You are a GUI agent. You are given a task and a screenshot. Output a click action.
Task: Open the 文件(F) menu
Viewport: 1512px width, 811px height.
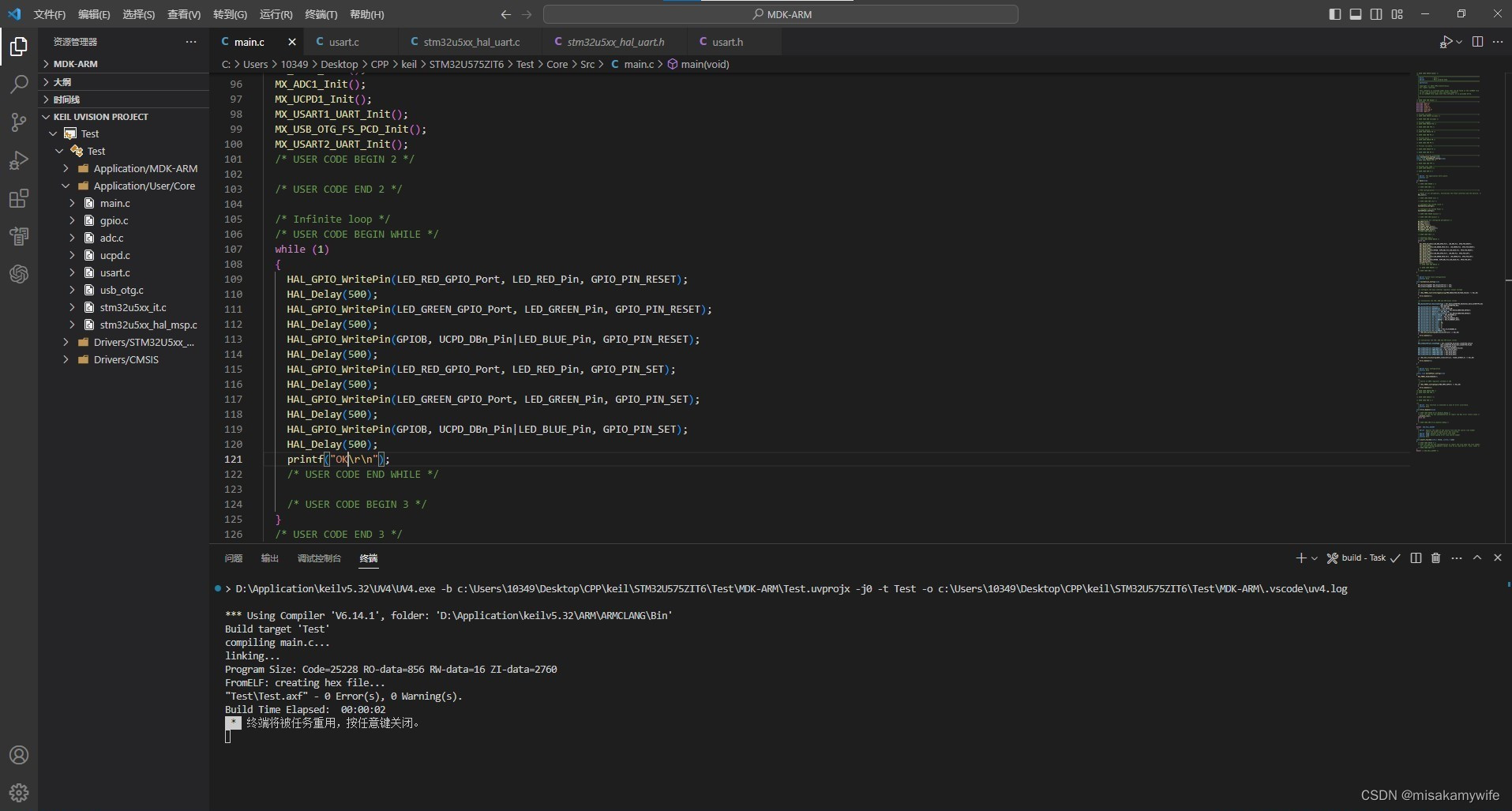pyautogui.click(x=50, y=14)
